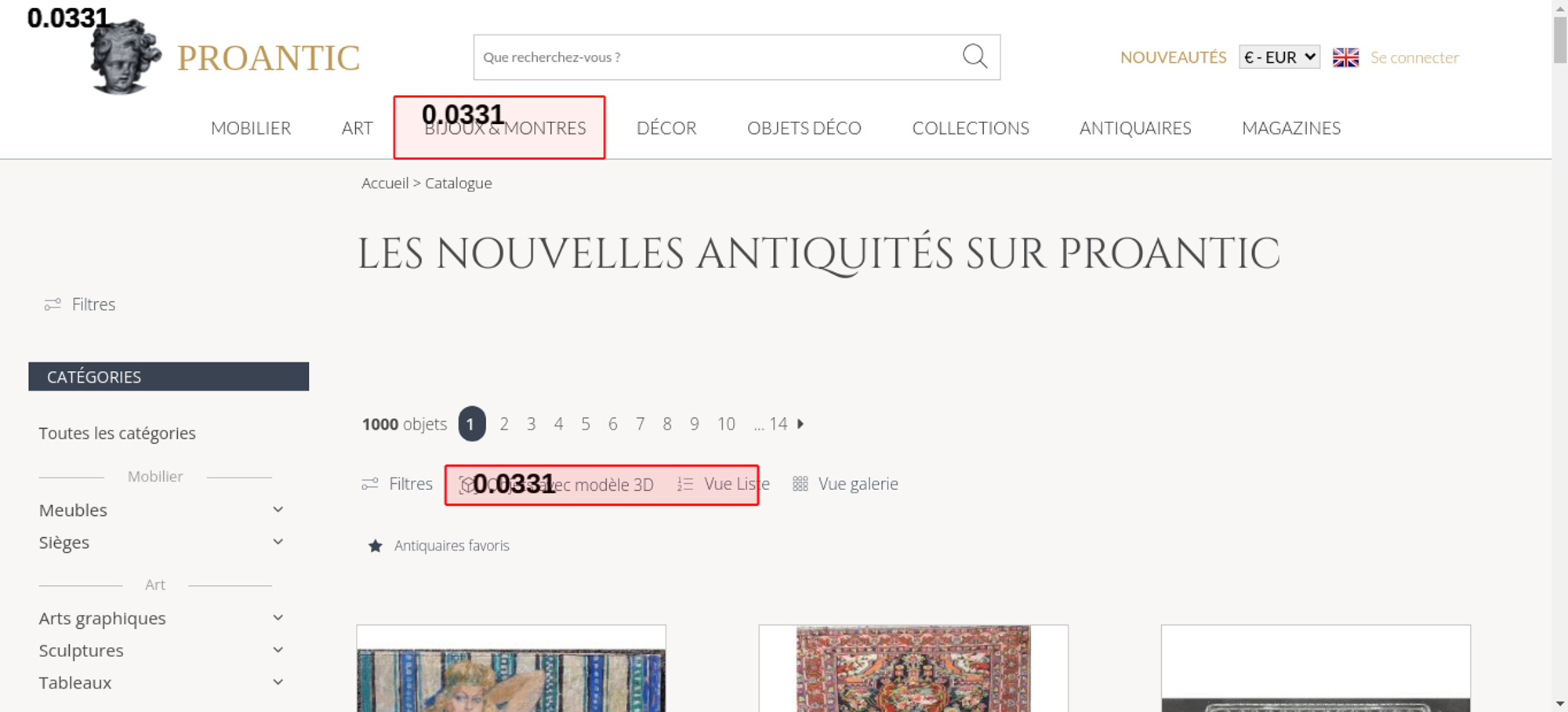Go to page 5
Screen dimensions: 1568x712
coord(586,424)
